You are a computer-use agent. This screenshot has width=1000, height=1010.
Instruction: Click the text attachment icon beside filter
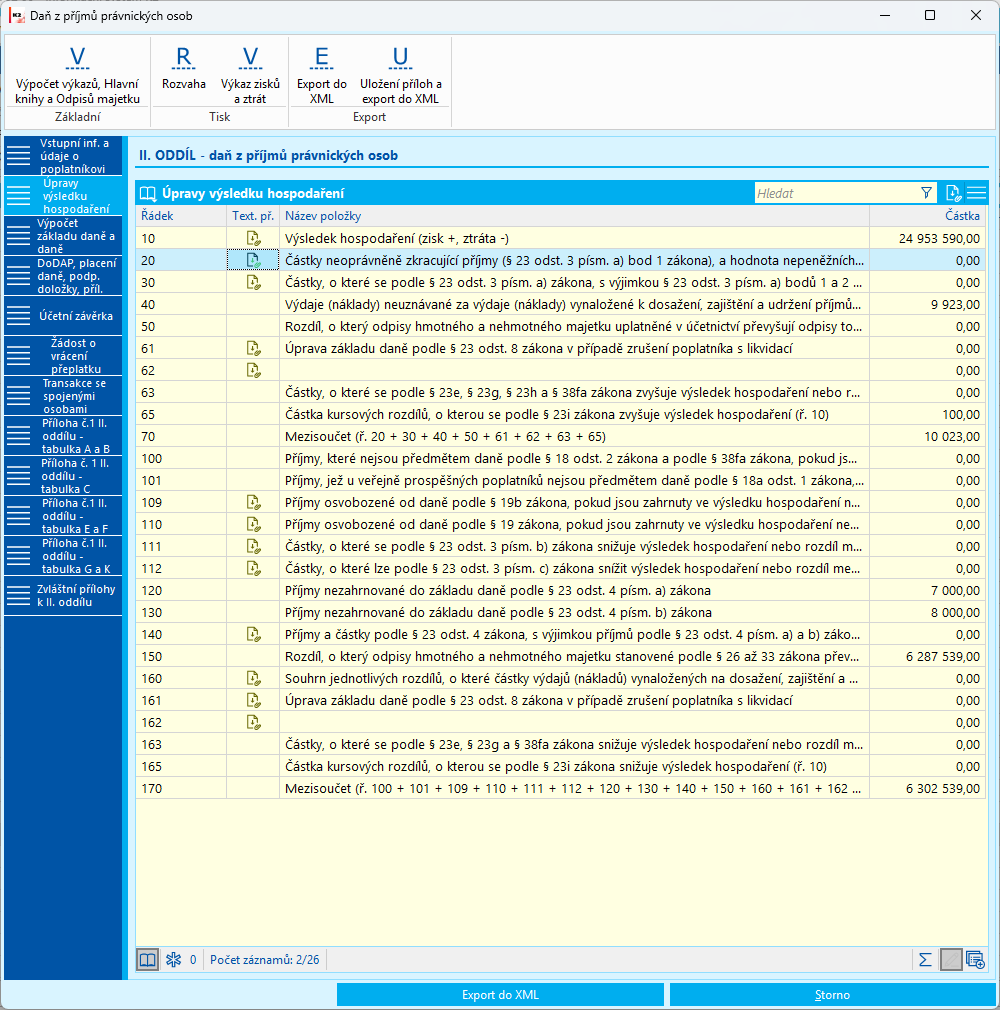[x=954, y=193]
